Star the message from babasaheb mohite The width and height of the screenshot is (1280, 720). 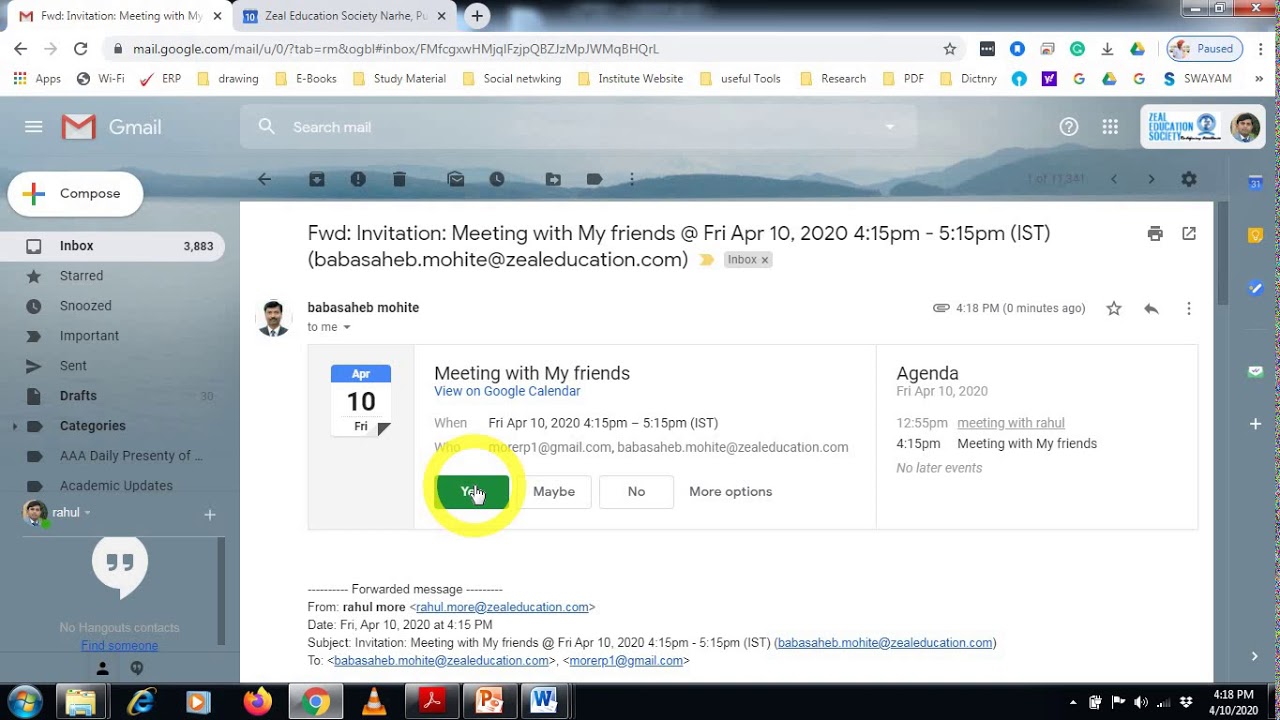tap(1114, 309)
